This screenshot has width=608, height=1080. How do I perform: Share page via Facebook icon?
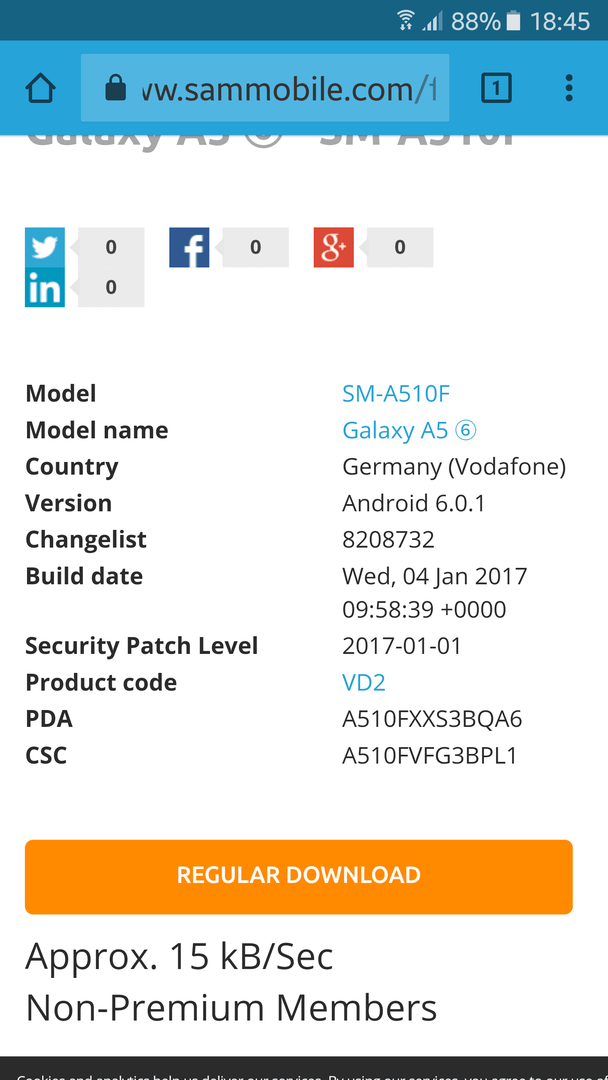189,247
